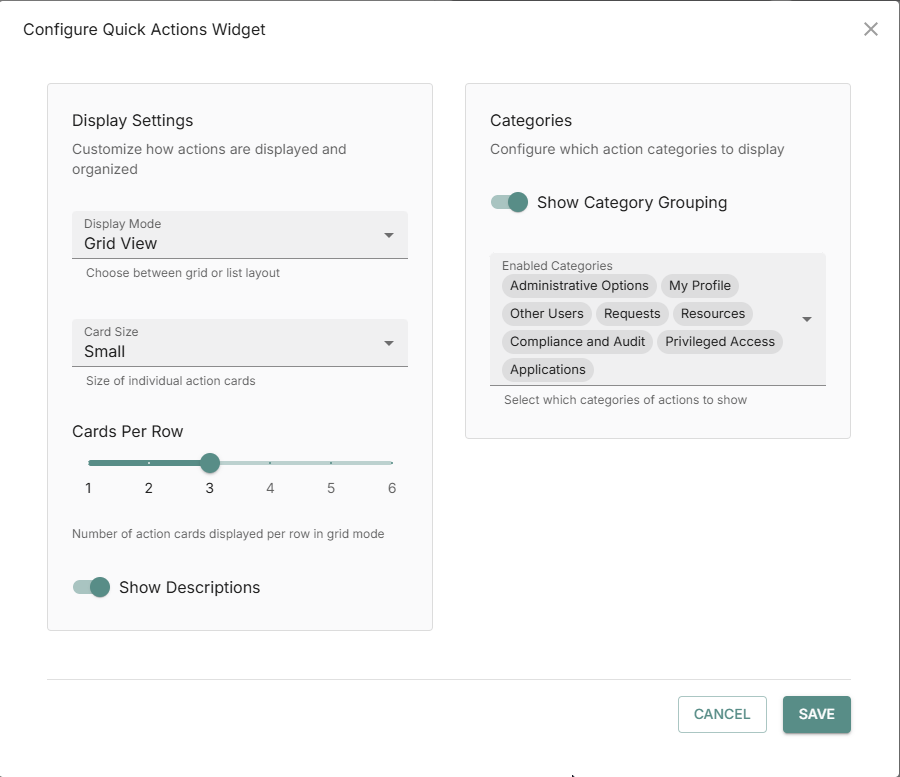
Task: Select the Administrative Options category chip
Action: (x=578, y=285)
